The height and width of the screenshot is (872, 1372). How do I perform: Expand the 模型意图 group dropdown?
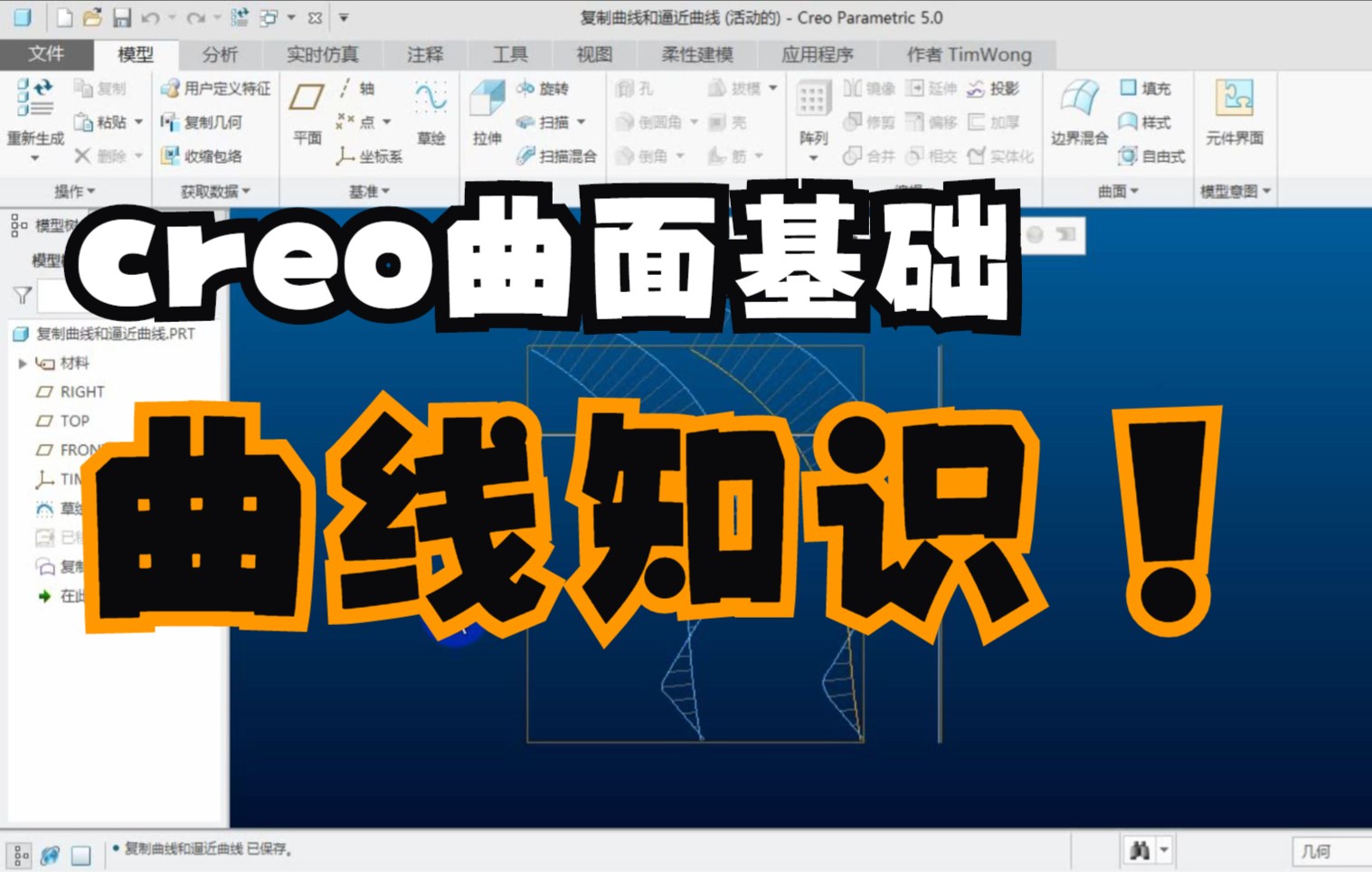pyautogui.click(x=1235, y=191)
